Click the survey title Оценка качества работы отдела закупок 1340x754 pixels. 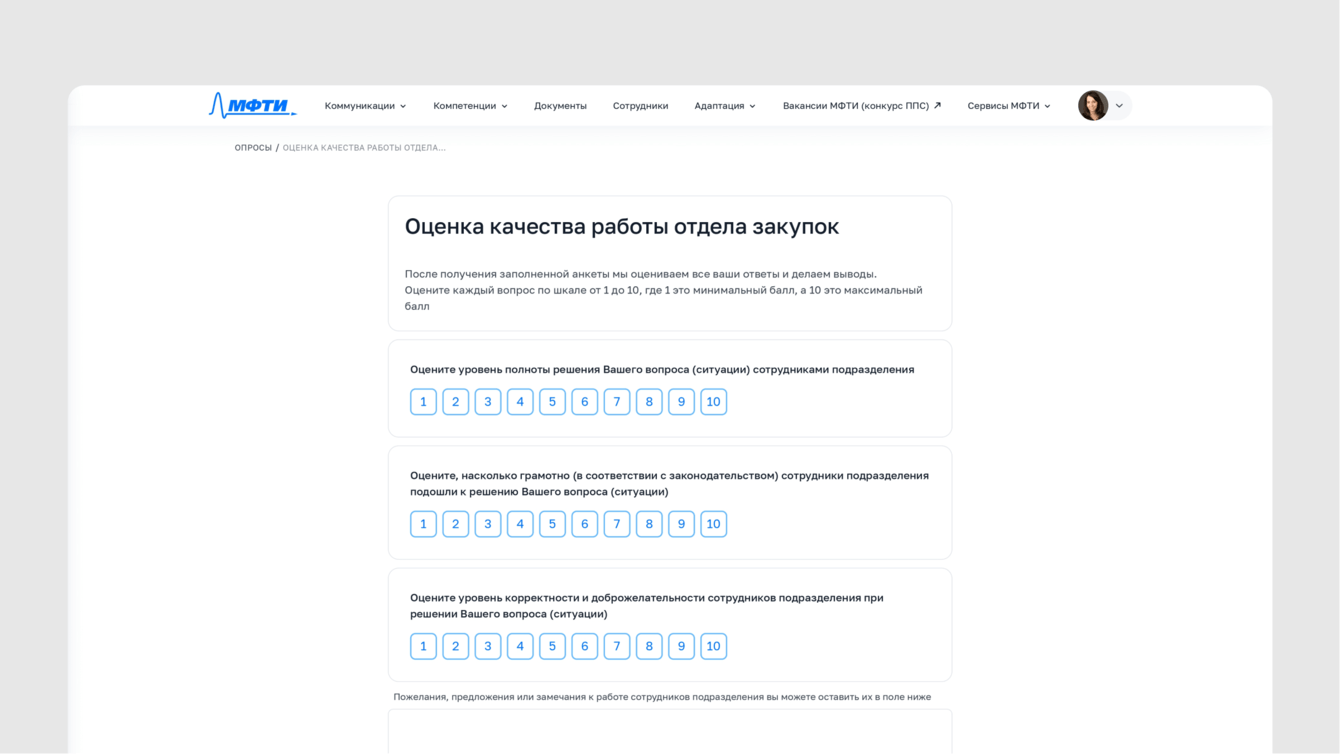pyautogui.click(x=622, y=226)
